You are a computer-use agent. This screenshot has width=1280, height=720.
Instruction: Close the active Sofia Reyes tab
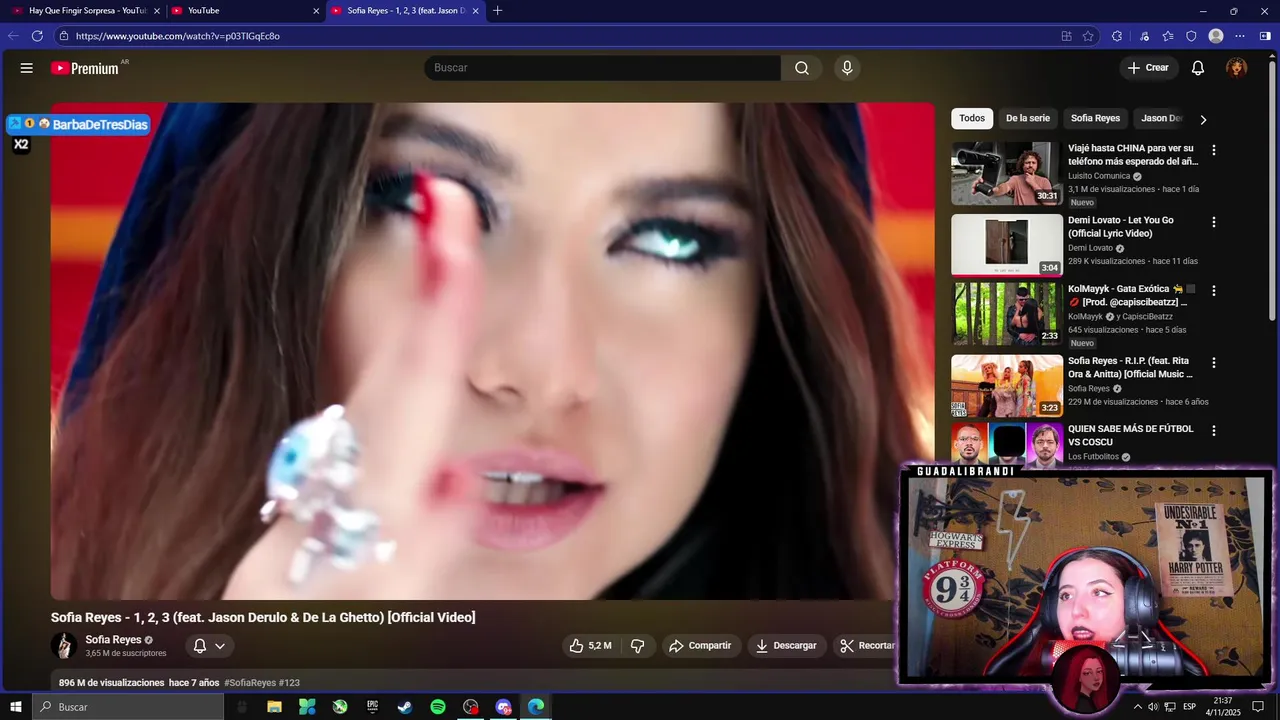click(475, 11)
